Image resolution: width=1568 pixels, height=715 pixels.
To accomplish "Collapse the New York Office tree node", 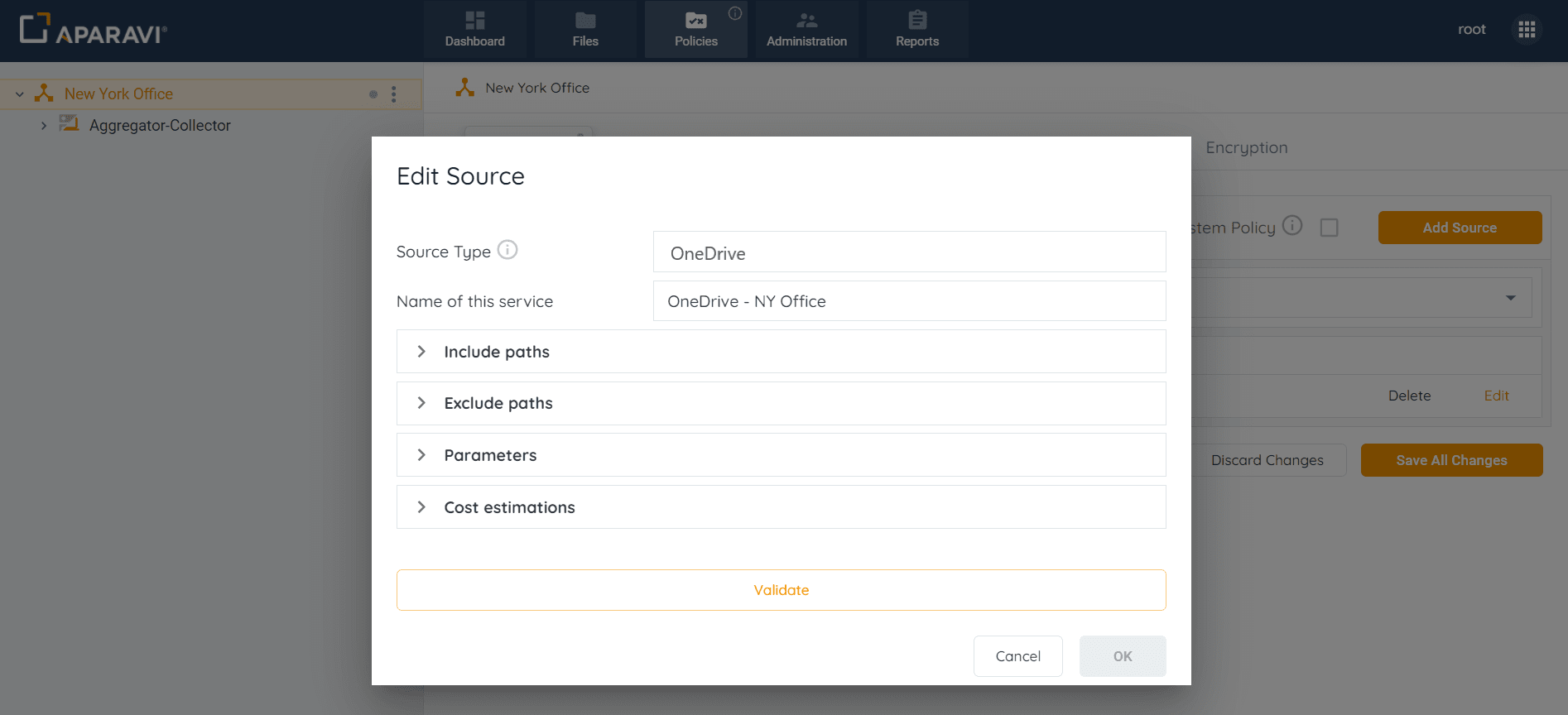I will (20, 94).
